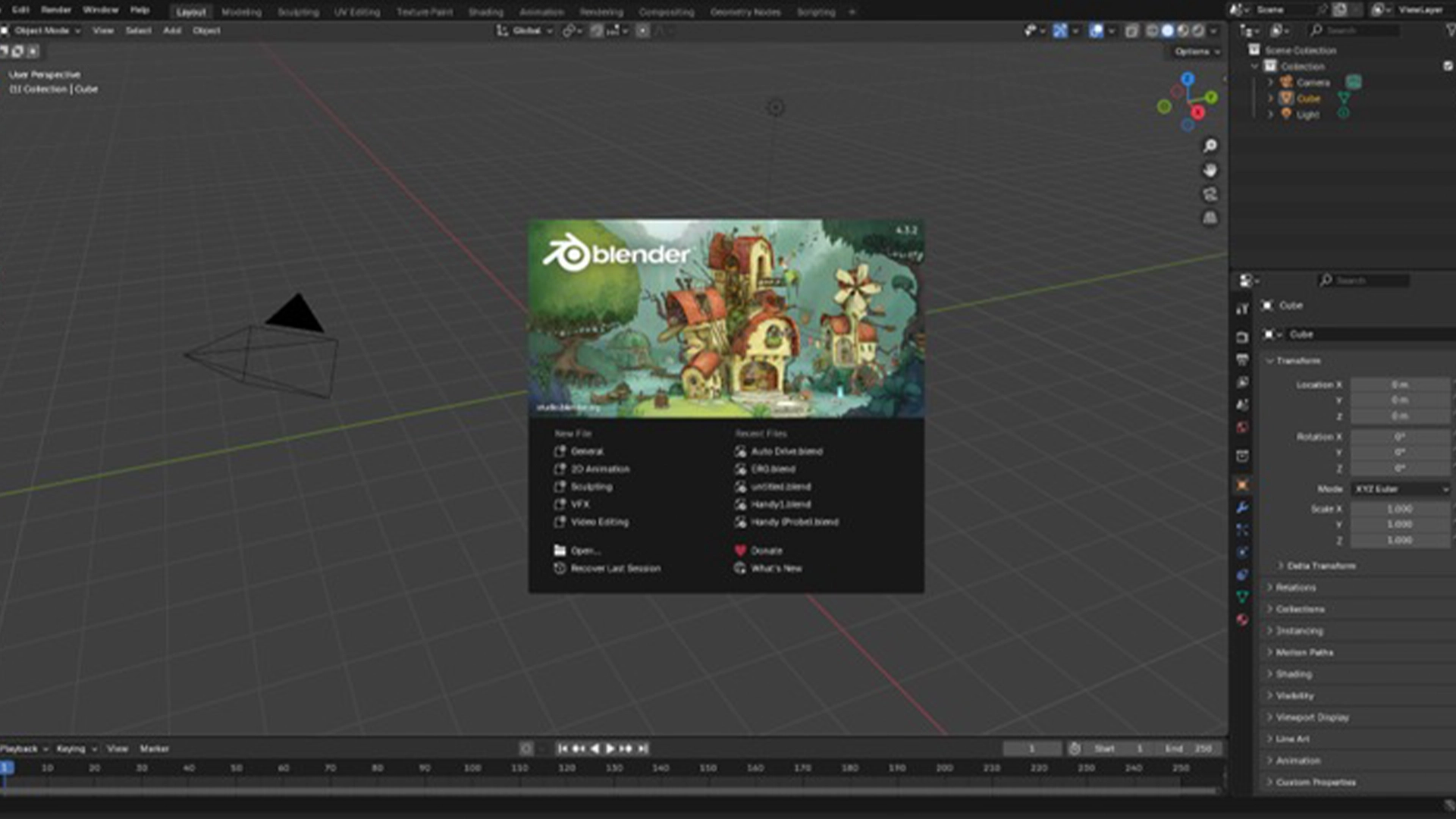
Task: Switch to wireframe viewport shading
Action: click(x=1153, y=30)
